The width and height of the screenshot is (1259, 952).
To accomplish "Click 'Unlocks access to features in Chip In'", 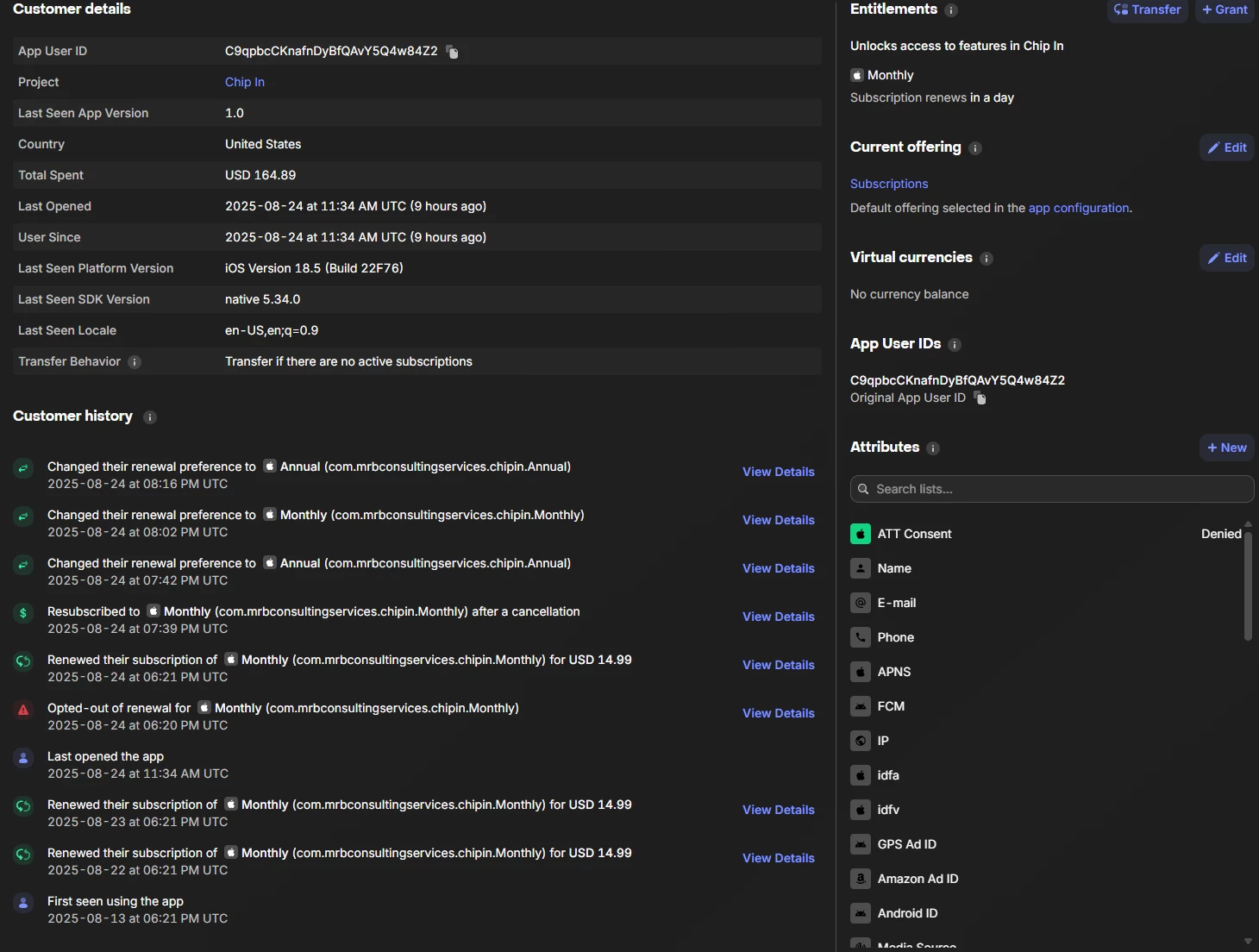I will coord(957,46).
